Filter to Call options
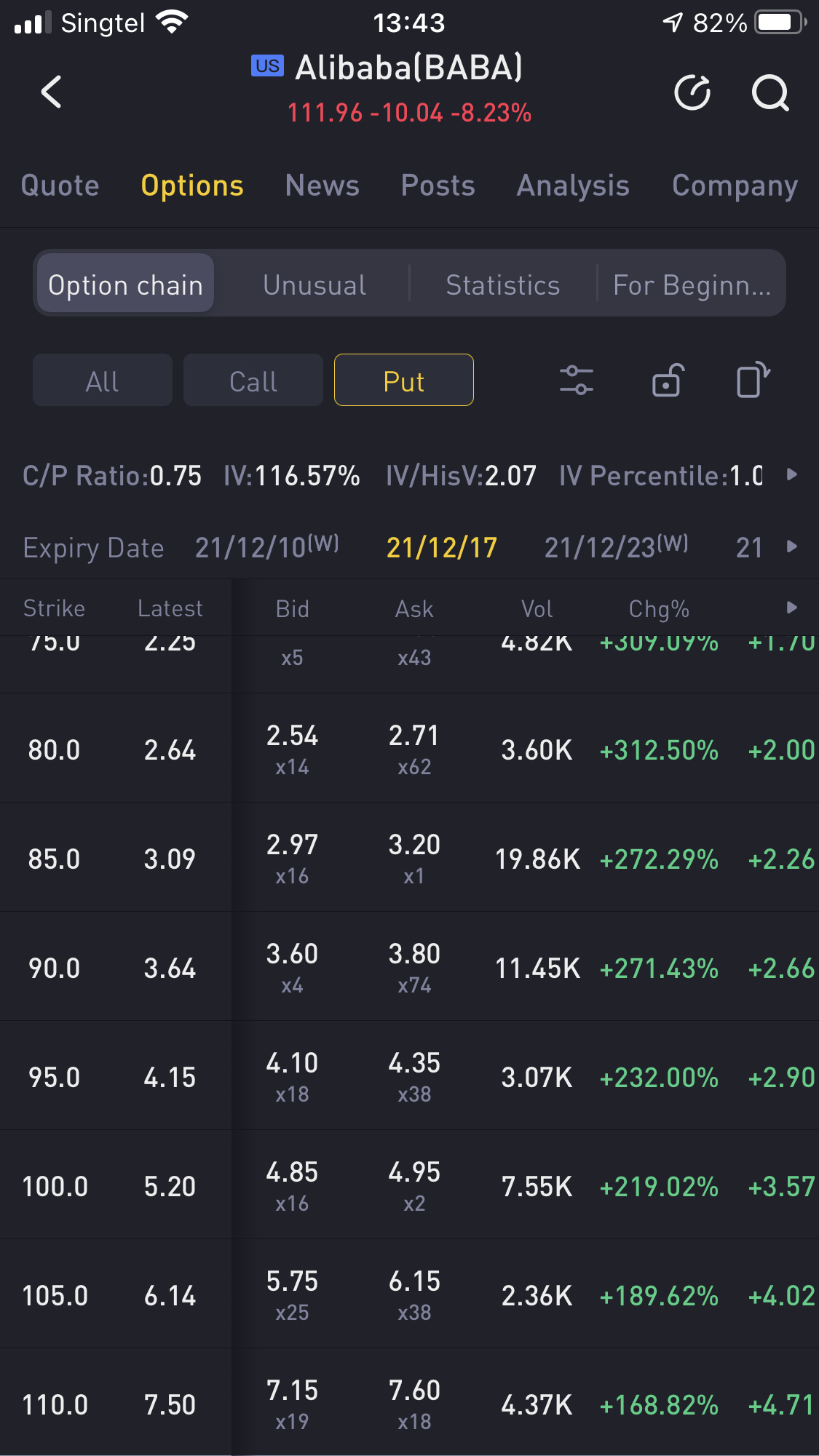This screenshot has height=1456, width=819. (x=253, y=381)
